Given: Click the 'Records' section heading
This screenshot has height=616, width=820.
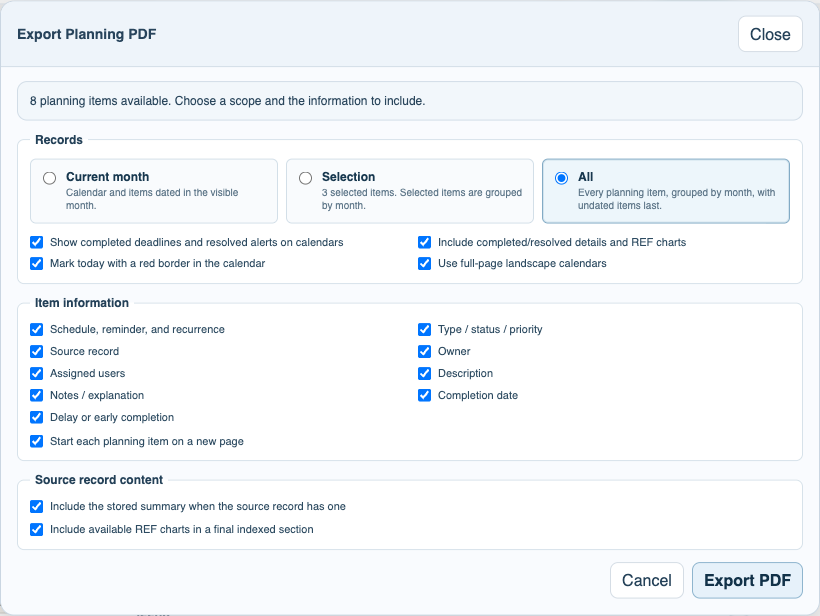Looking at the screenshot, I should pos(59,140).
